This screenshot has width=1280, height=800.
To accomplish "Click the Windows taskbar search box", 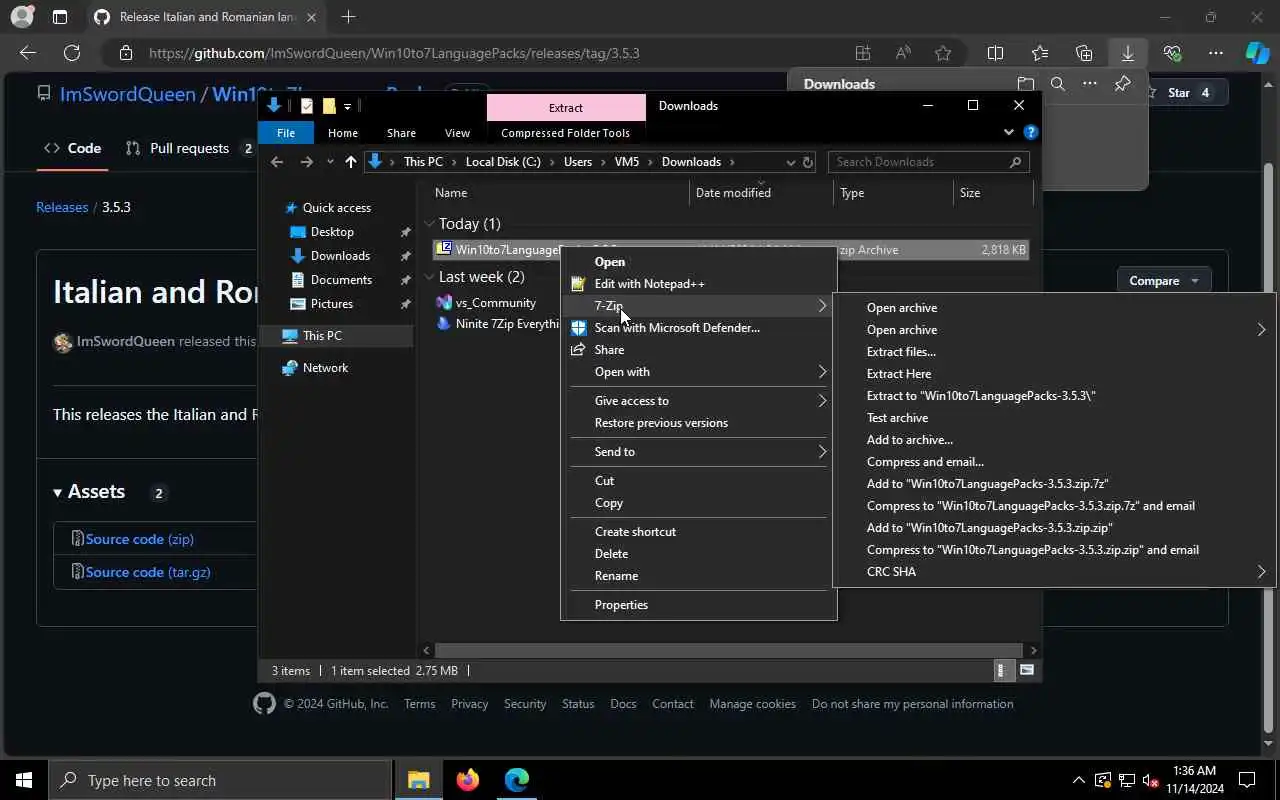I will 220,780.
